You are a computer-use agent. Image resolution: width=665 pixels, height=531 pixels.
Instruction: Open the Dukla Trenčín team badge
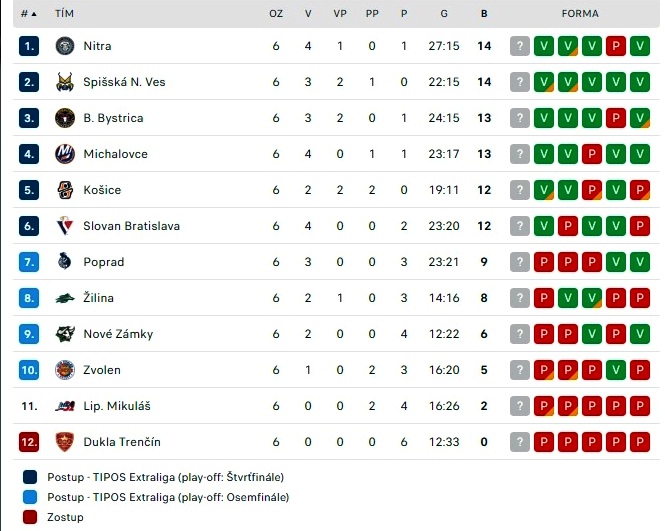pos(65,442)
